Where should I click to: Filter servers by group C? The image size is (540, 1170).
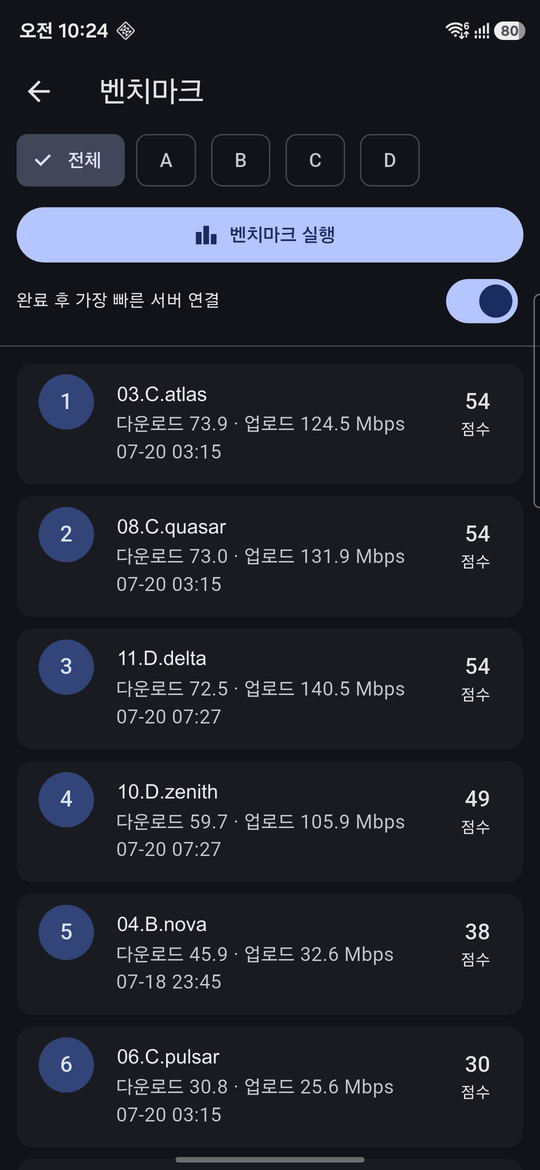tap(315, 160)
